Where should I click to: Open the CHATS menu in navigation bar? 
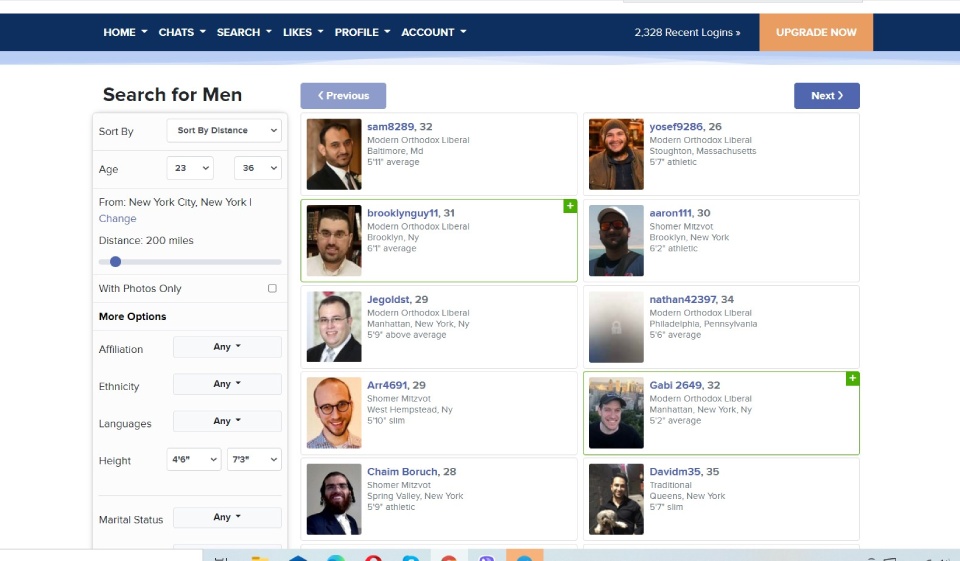coord(182,32)
